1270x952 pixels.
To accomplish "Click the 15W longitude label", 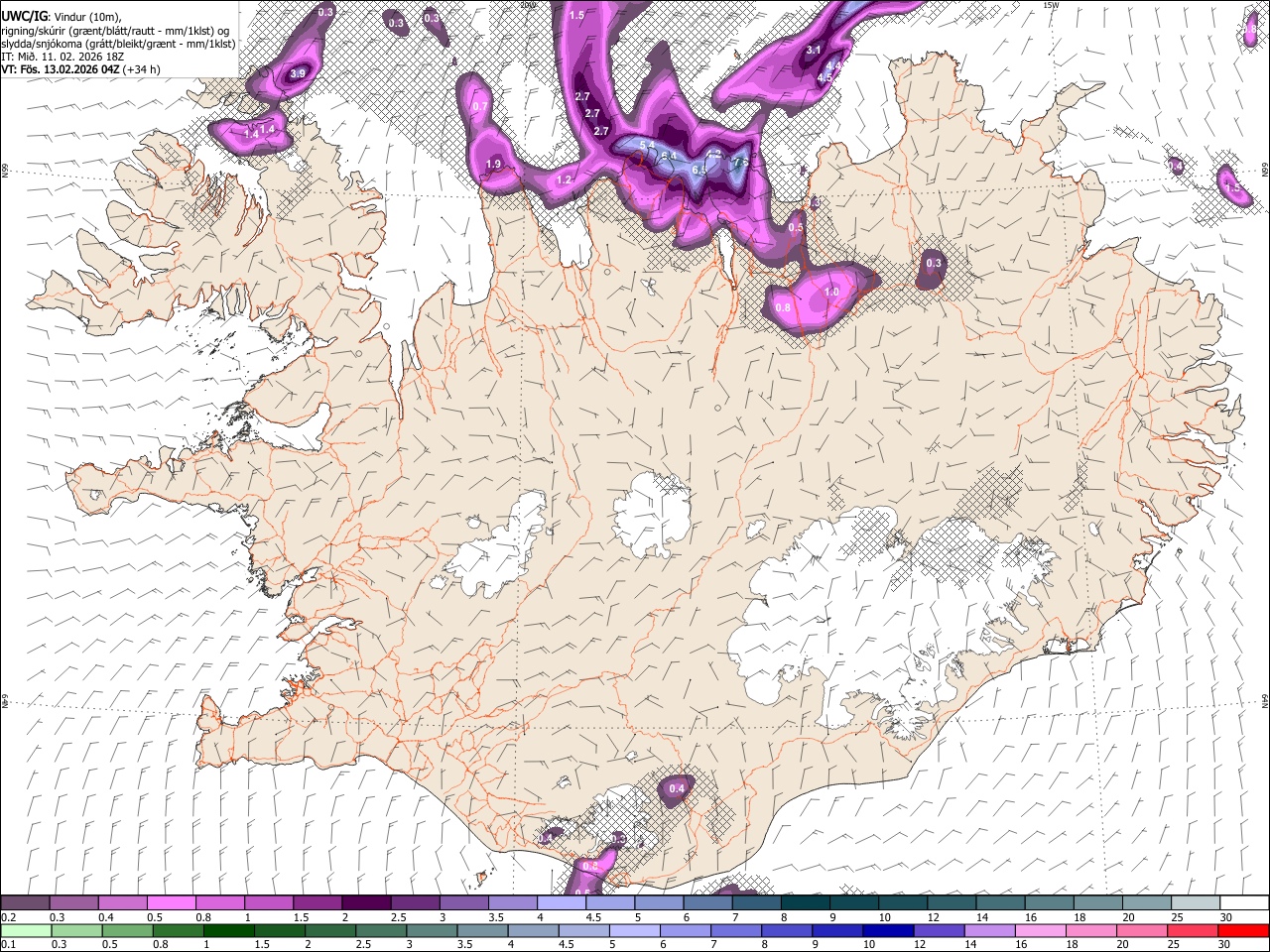I will pyautogui.click(x=1051, y=5).
